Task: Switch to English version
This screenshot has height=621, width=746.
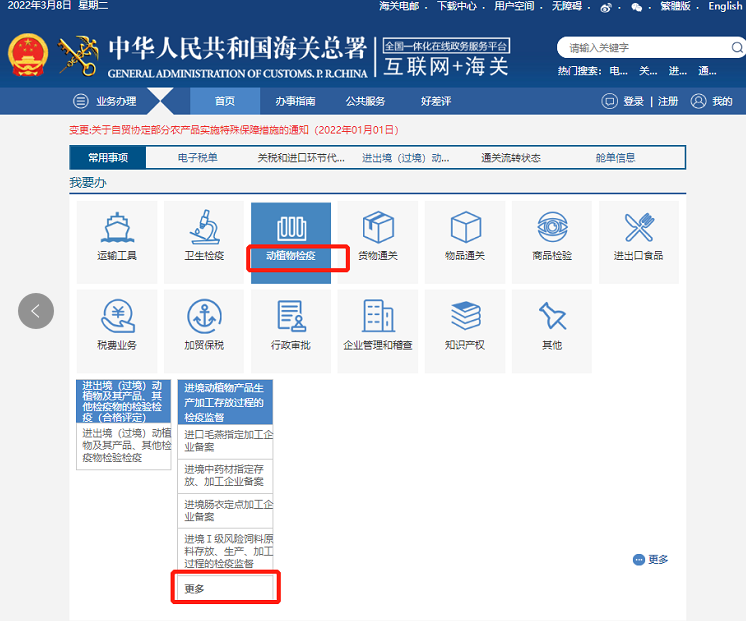Action: [725, 6]
